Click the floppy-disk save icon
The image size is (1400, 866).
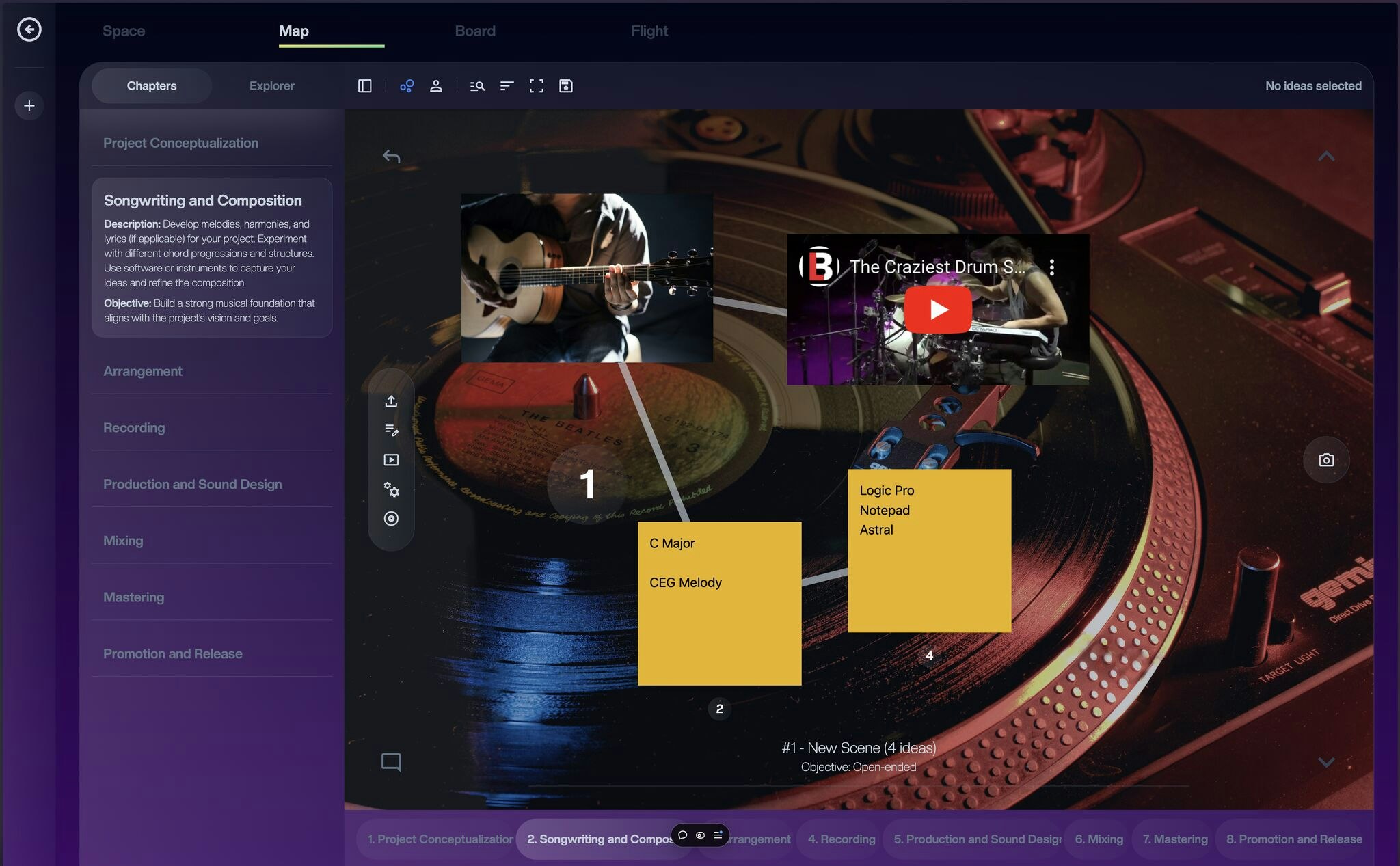click(x=566, y=86)
